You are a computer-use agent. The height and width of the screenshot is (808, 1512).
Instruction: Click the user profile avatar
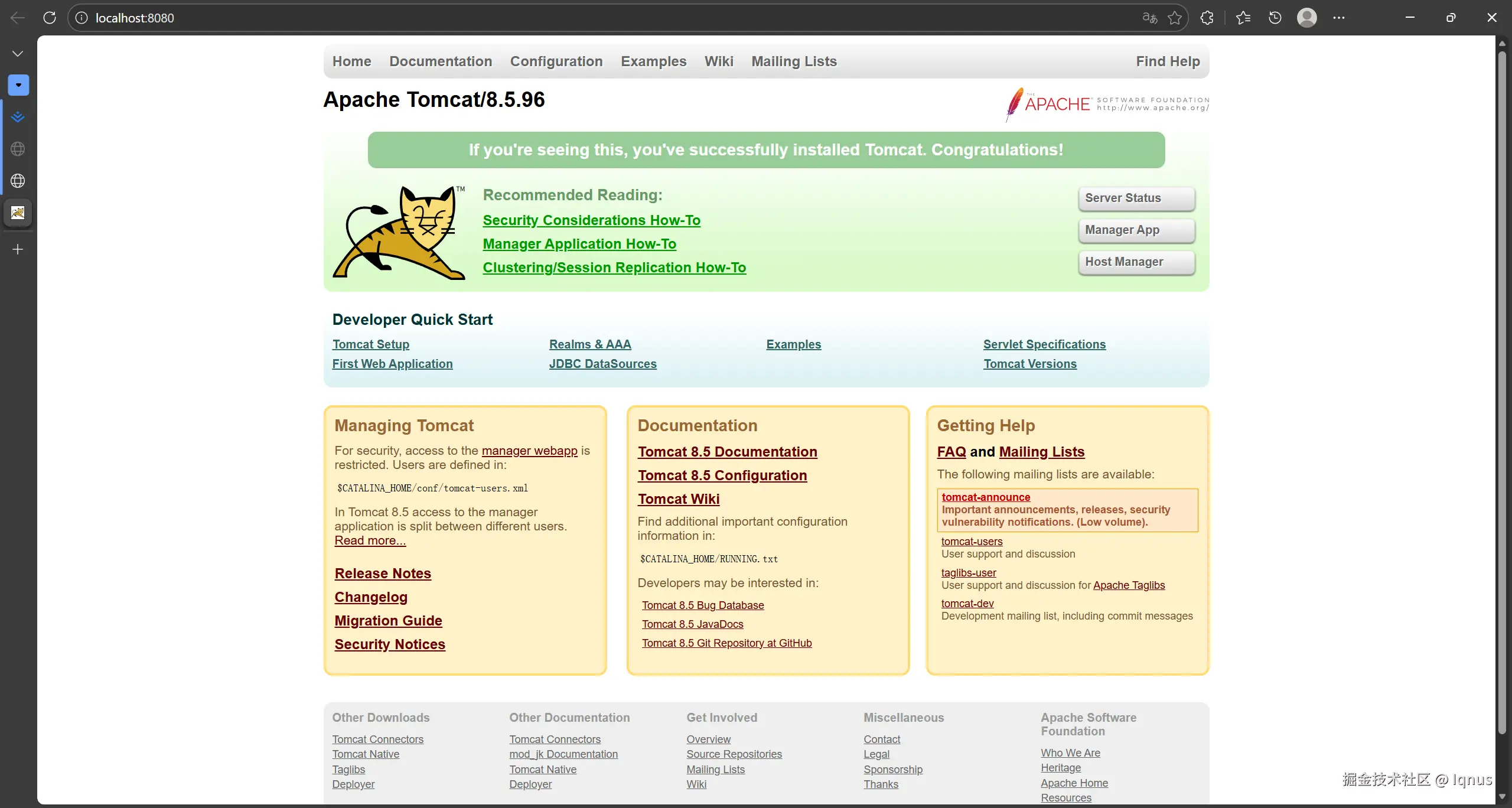[1306, 18]
